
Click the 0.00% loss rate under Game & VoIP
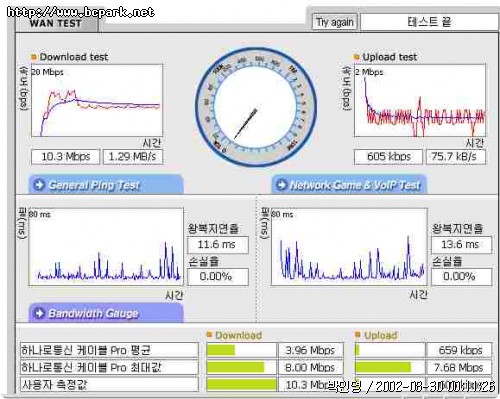[461, 277]
